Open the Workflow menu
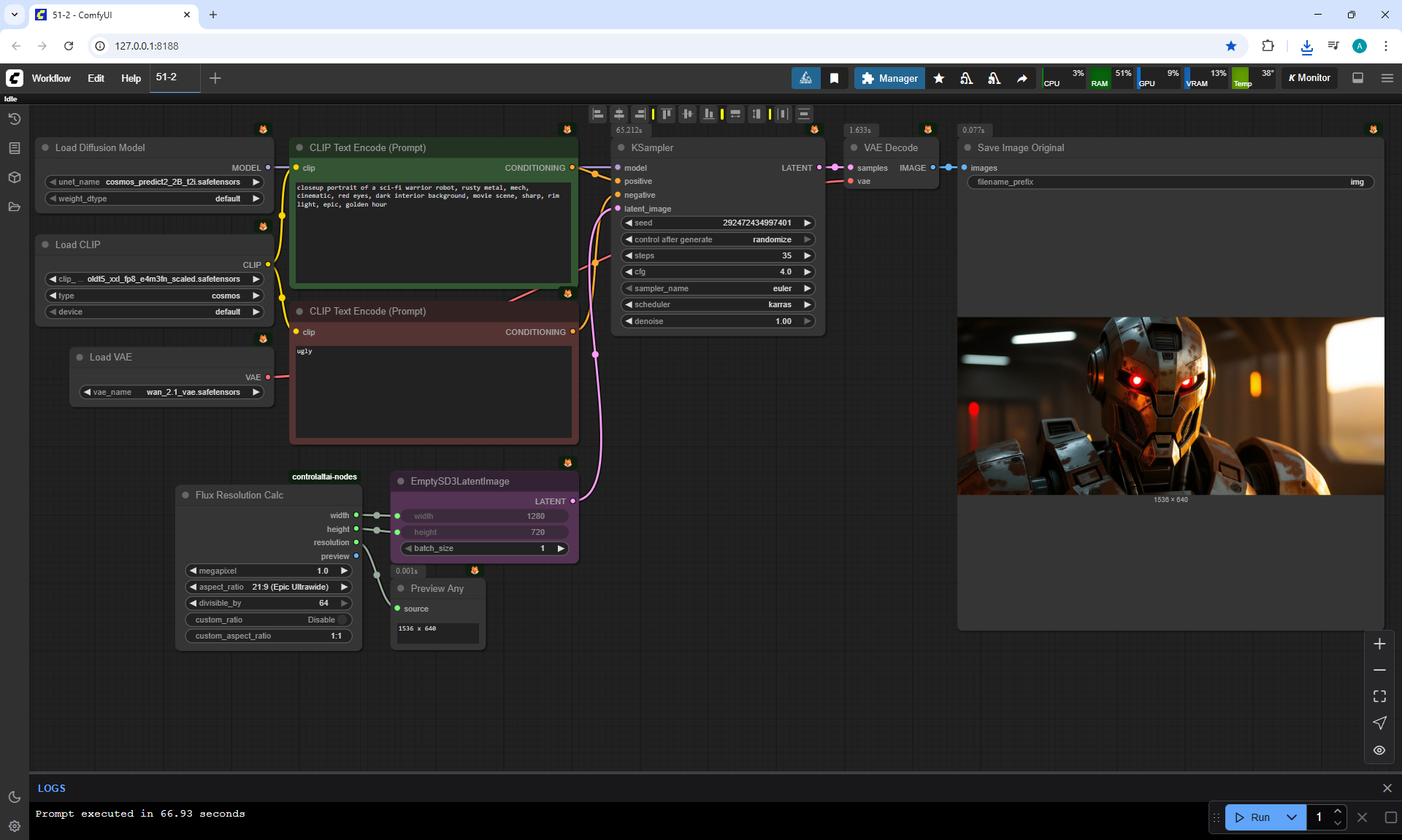 [51, 78]
